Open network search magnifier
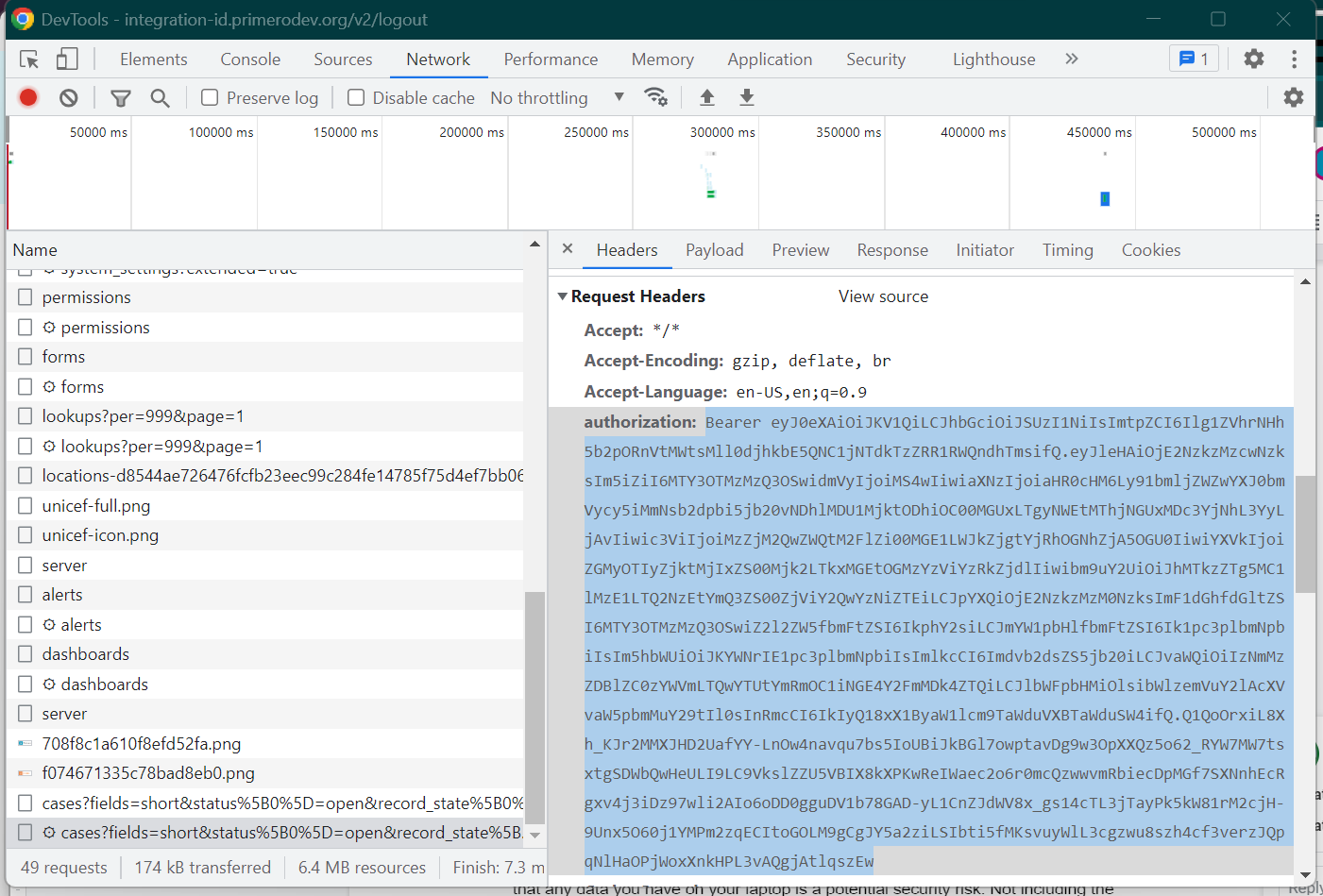 click(160, 97)
